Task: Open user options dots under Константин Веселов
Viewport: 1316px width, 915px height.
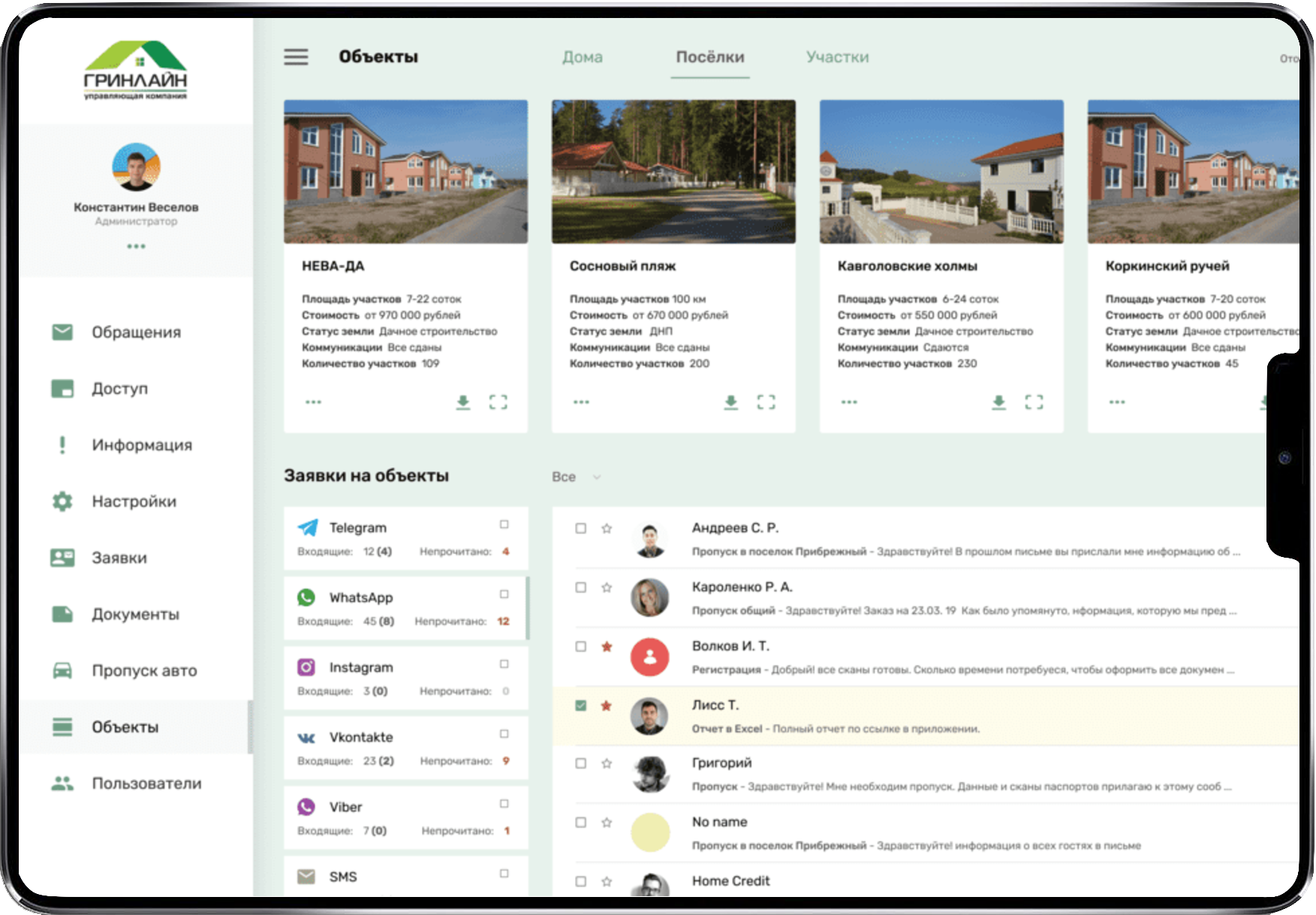Action: coord(136,246)
